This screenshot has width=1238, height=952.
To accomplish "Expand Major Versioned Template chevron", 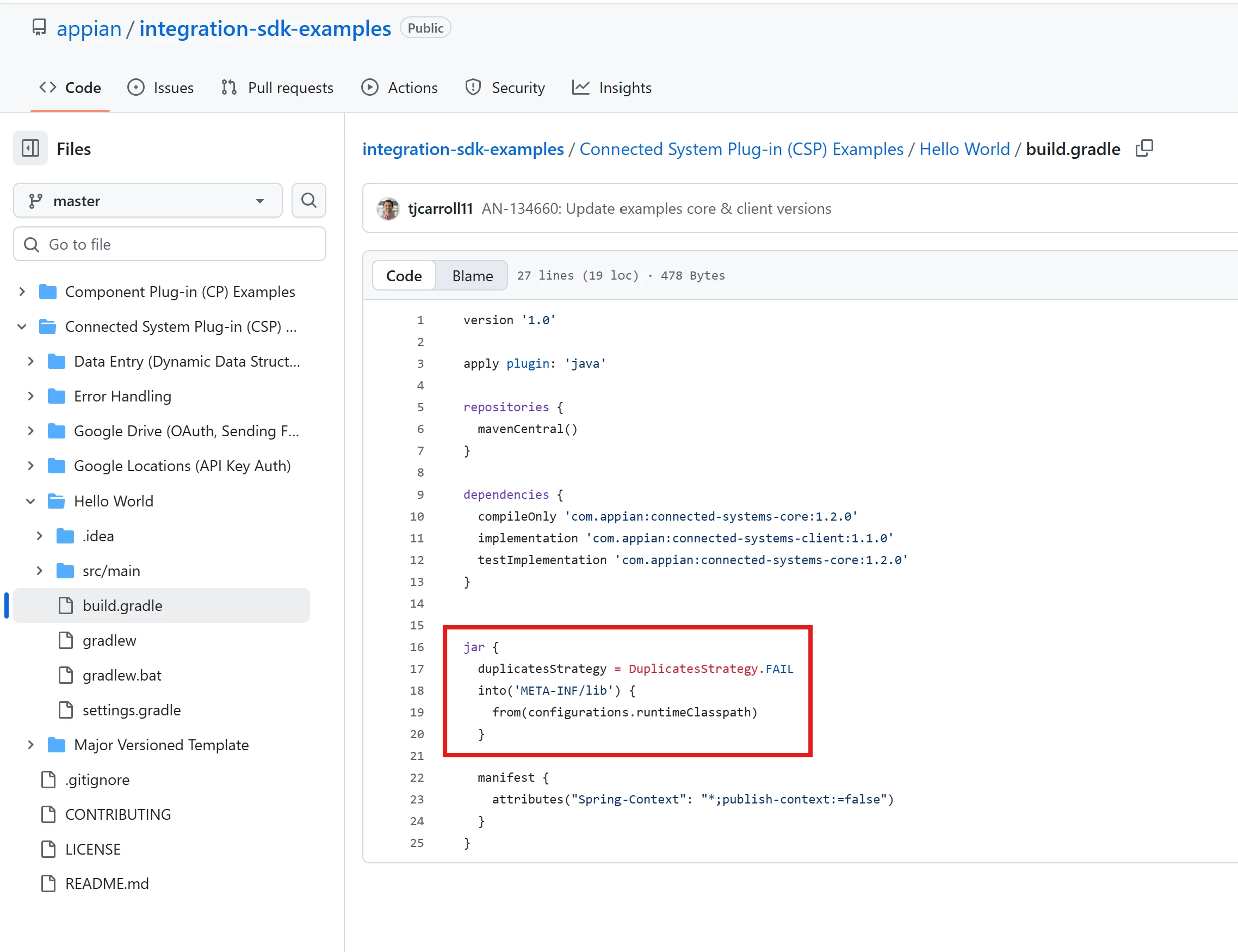I will click(31, 745).
